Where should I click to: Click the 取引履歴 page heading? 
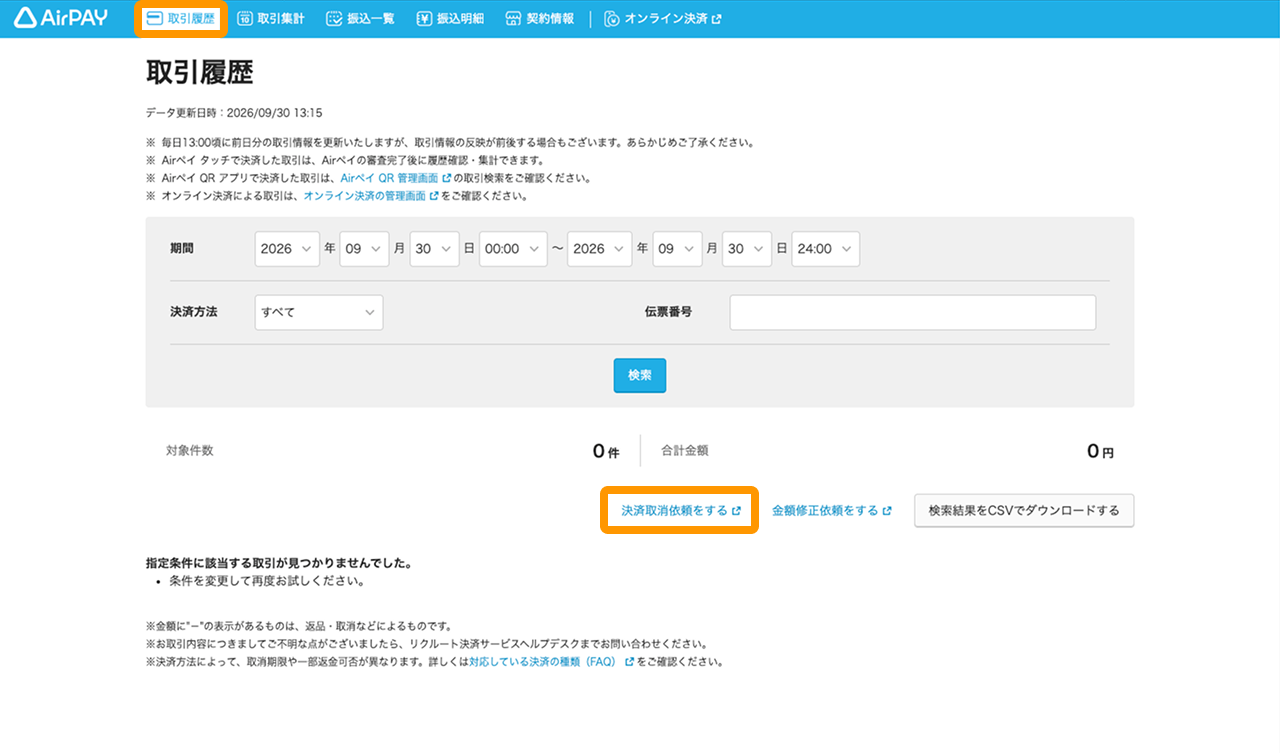click(200, 73)
